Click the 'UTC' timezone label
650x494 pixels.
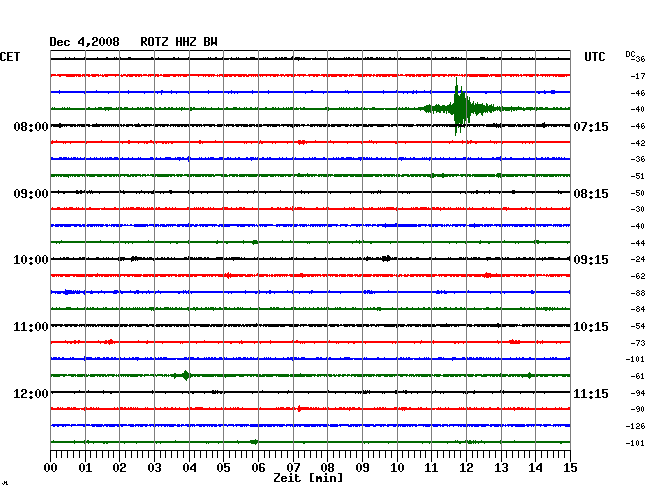click(x=594, y=57)
